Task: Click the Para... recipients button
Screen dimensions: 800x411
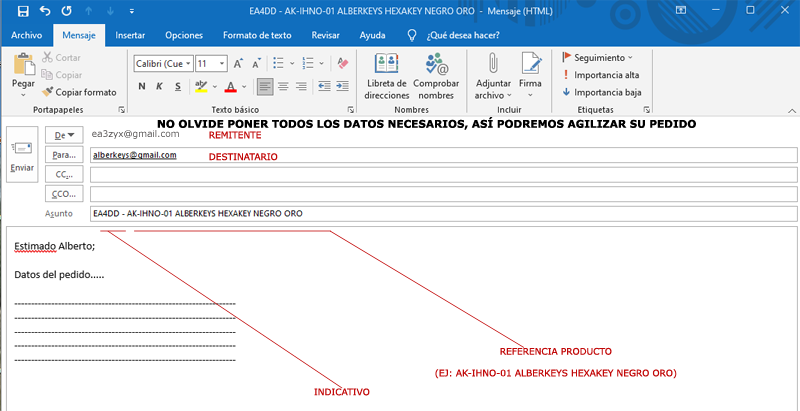Action: (64, 155)
